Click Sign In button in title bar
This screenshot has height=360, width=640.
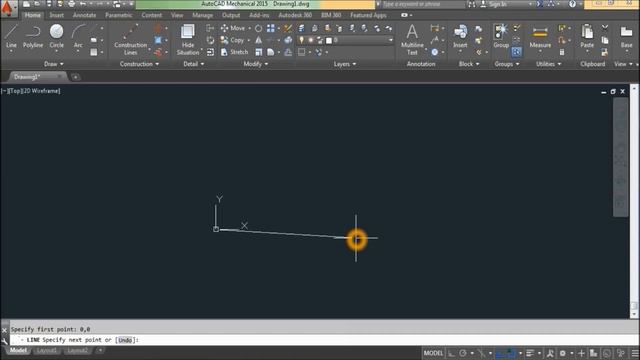(x=494, y=4)
